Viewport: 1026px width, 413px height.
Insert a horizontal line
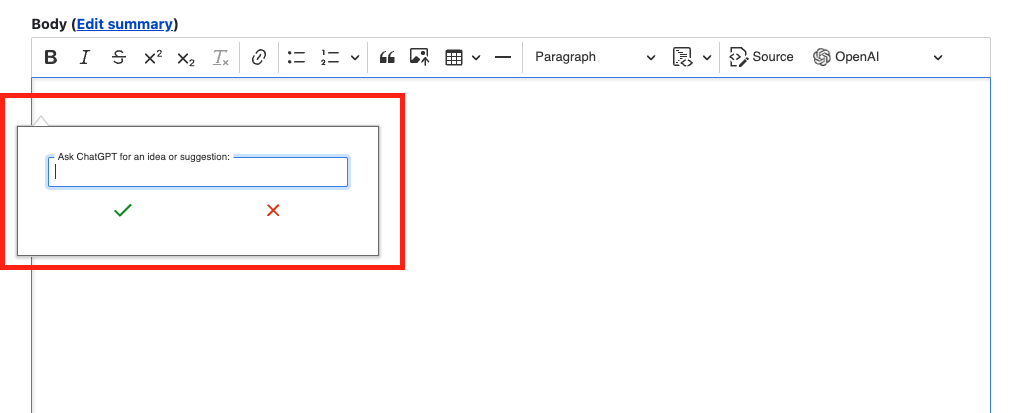click(x=503, y=57)
